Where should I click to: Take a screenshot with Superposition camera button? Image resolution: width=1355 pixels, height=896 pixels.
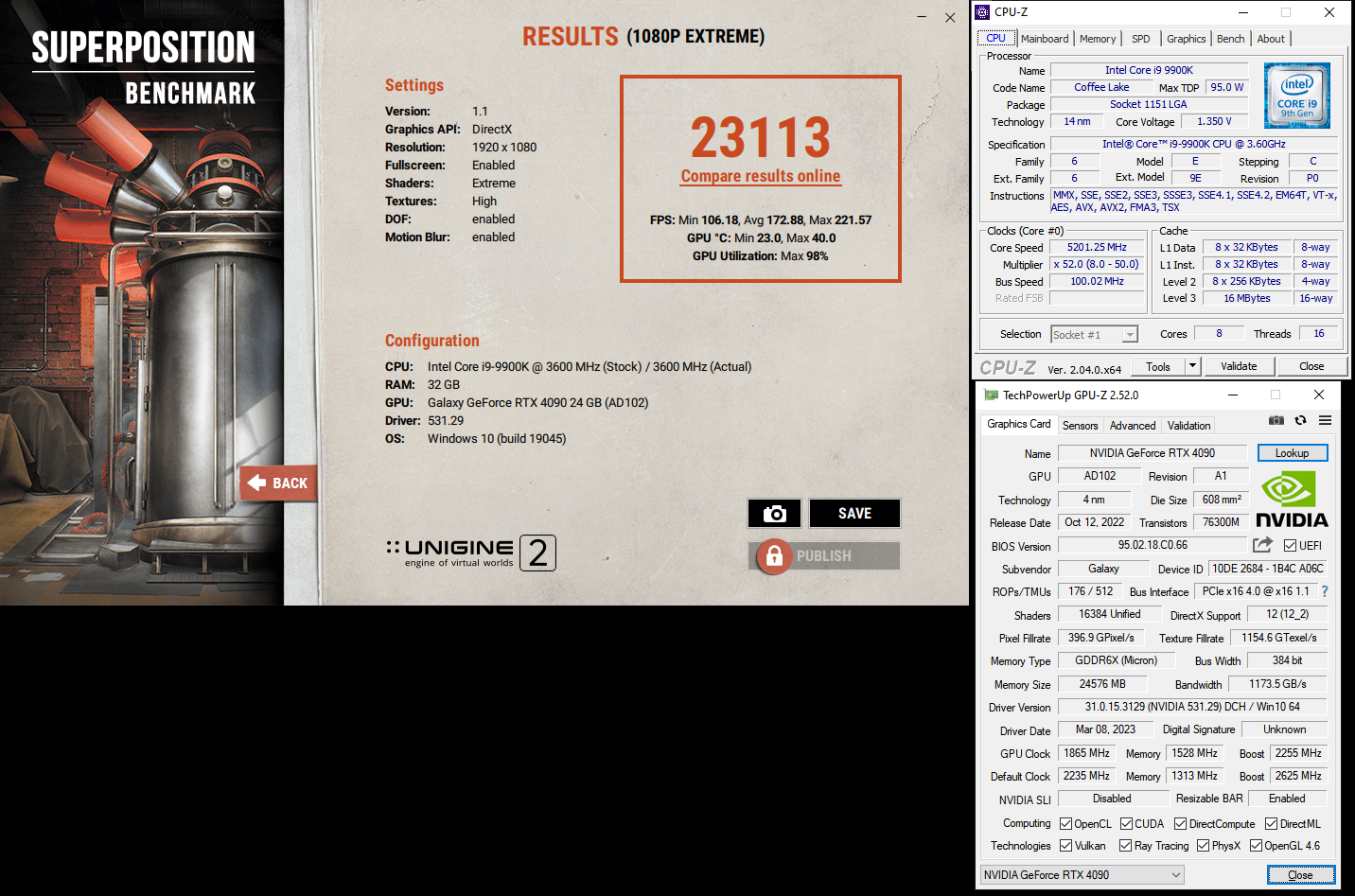(774, 513)
